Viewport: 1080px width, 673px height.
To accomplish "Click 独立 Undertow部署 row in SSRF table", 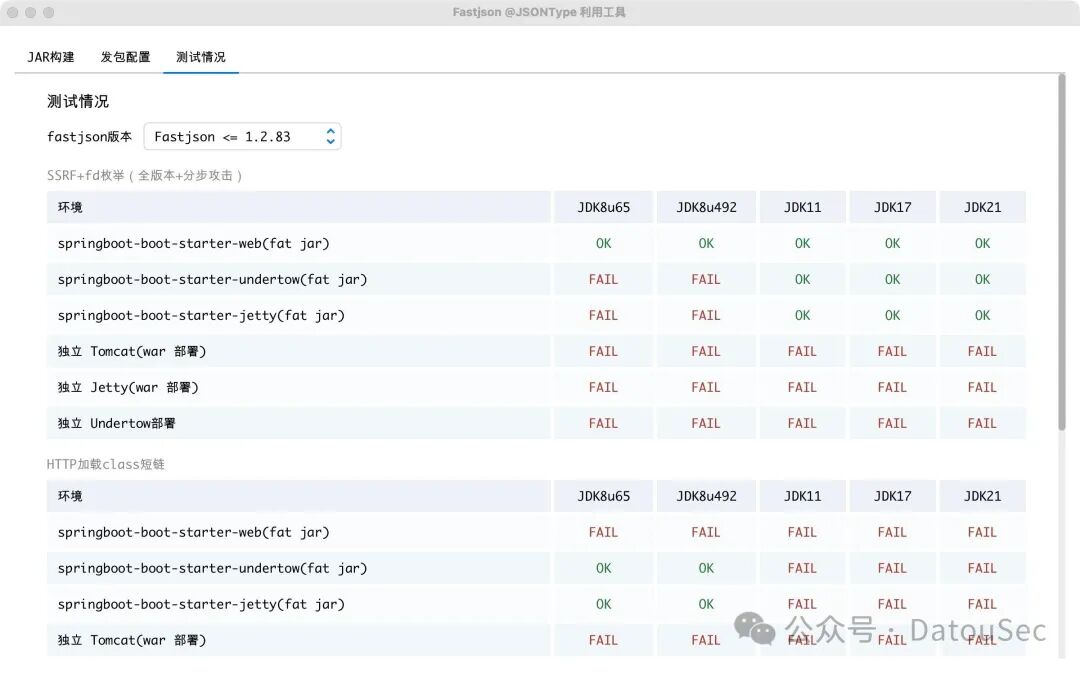I will pyautogui.click(x=537, y=423).
